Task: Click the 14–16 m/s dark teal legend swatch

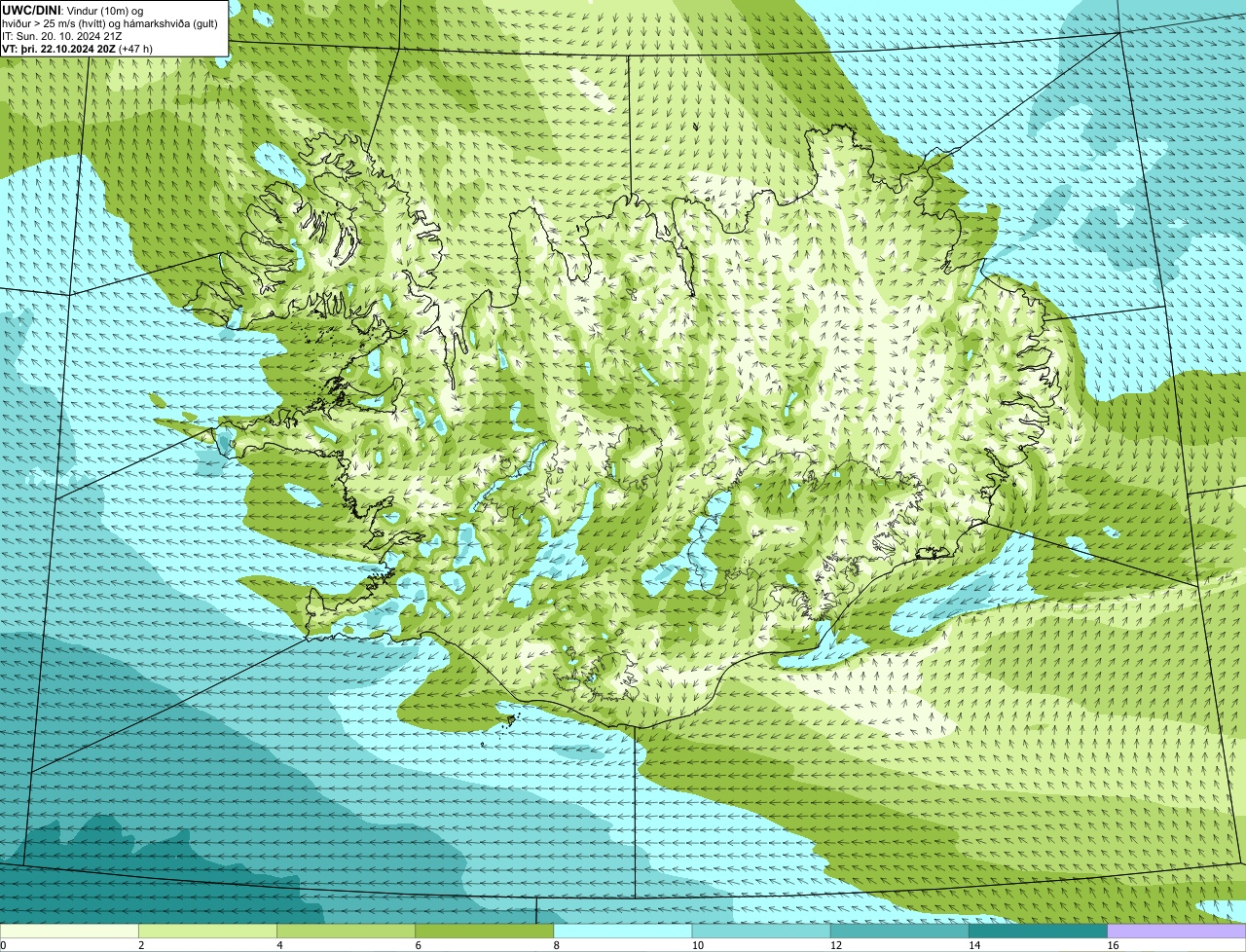Action: pos(1039,932)
